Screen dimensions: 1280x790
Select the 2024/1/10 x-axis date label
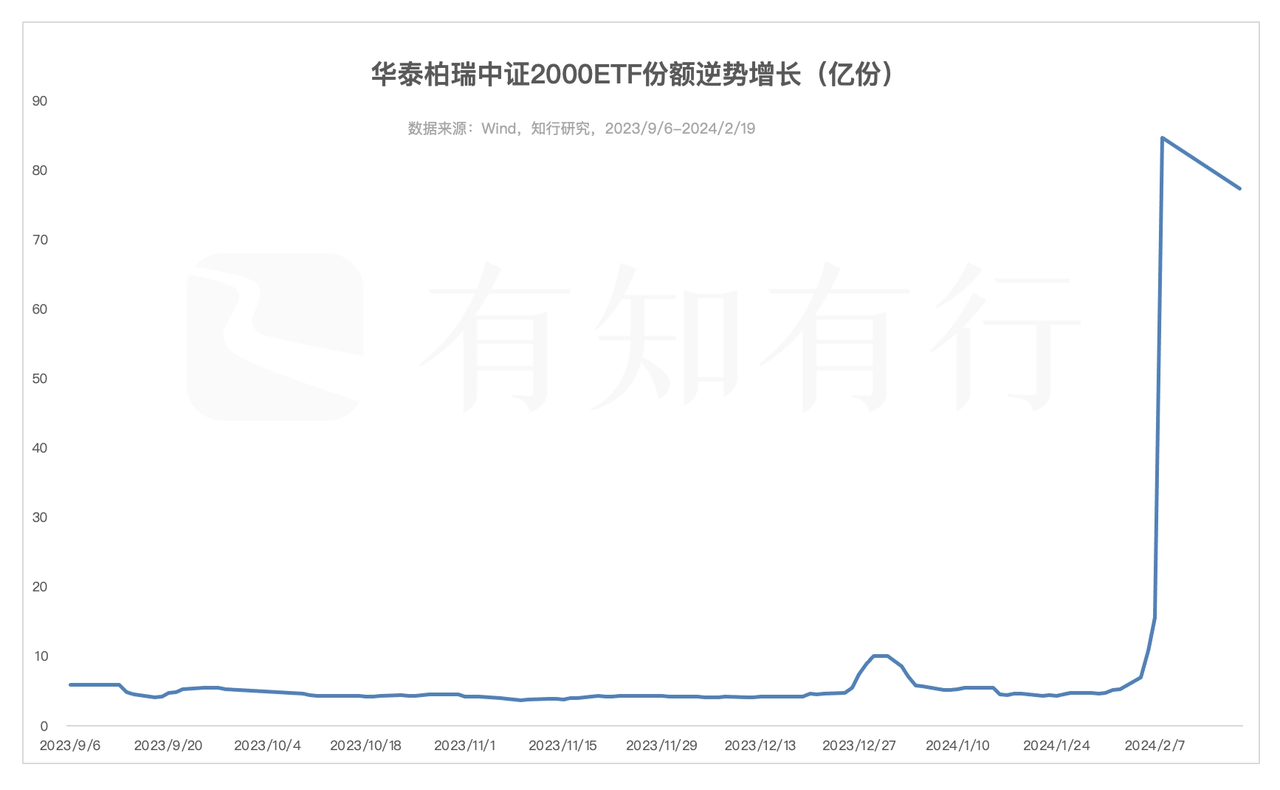(957, 745)
